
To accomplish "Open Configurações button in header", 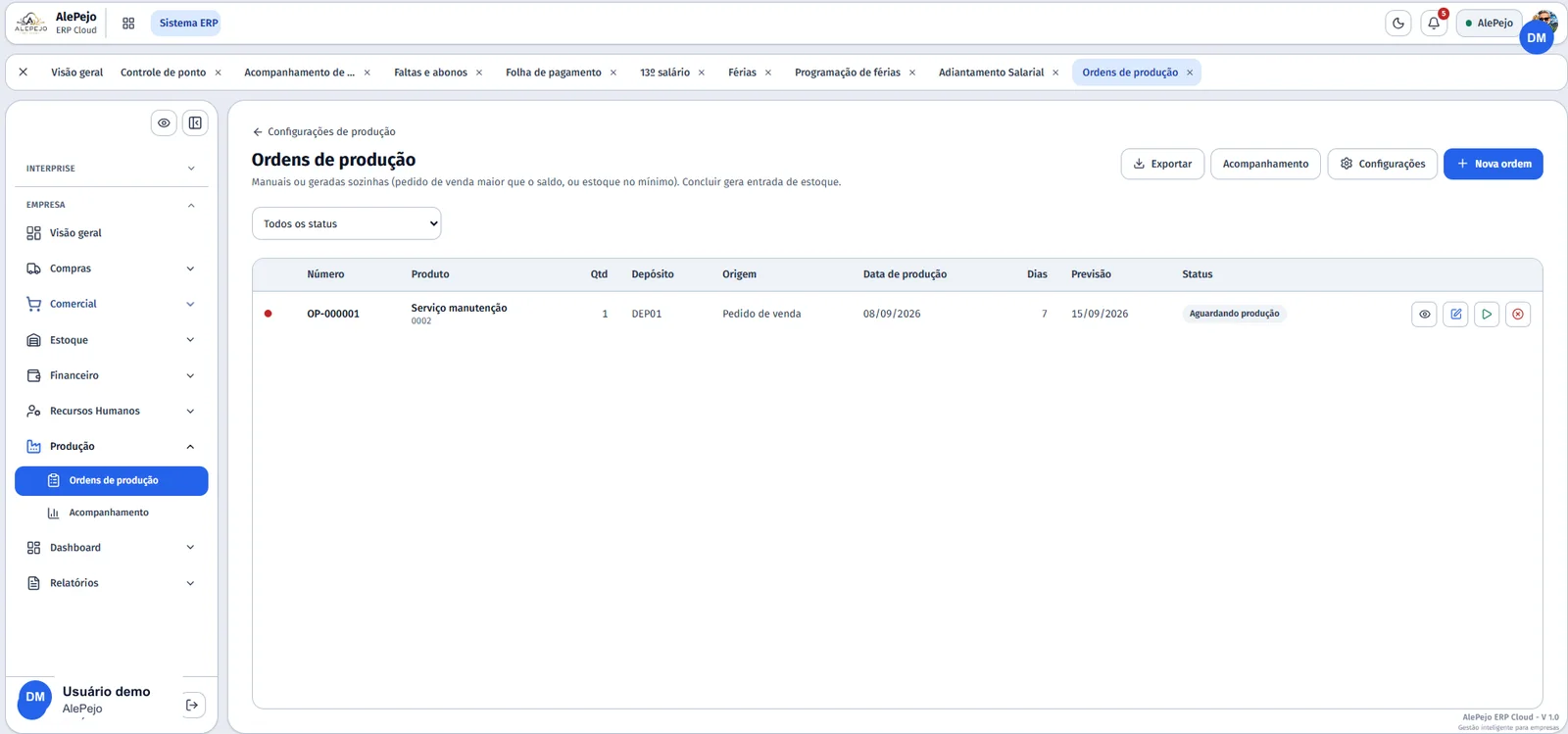I will [x=1383, y=164].
